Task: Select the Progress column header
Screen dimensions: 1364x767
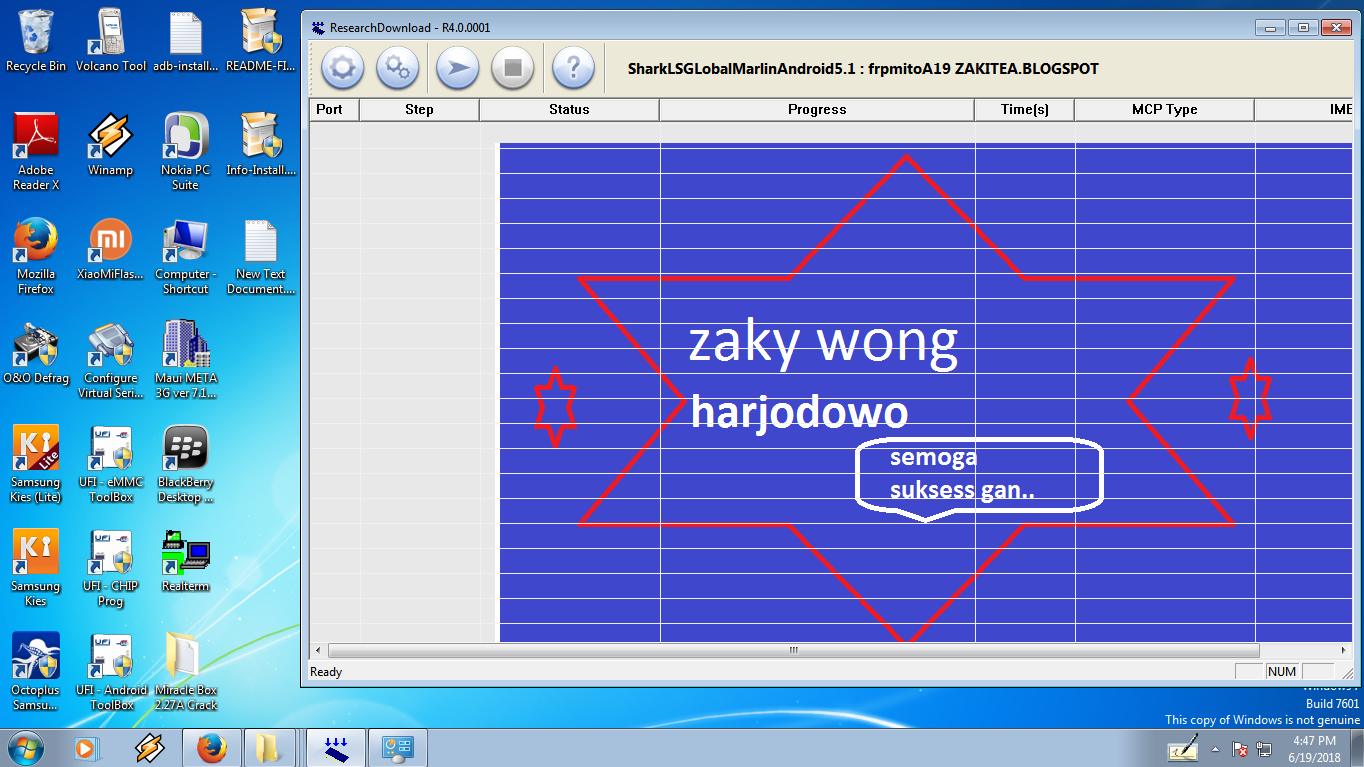Action: pos(817,109)
